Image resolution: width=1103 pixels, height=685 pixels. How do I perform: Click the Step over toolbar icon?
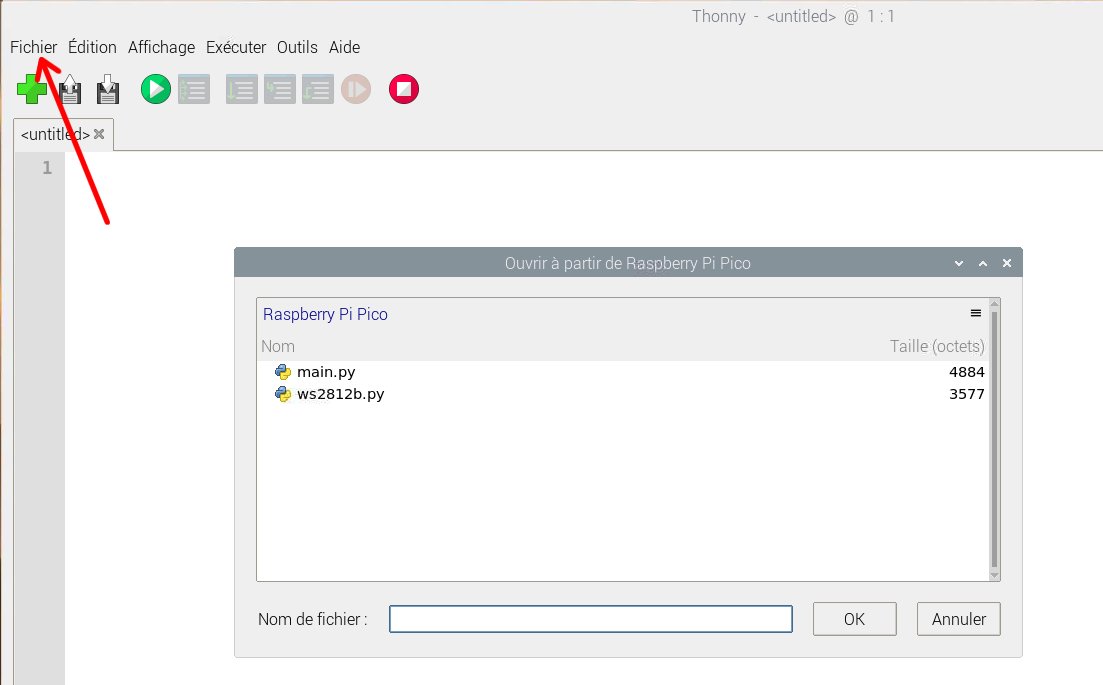pyautogui.click(x=241, y=89)
